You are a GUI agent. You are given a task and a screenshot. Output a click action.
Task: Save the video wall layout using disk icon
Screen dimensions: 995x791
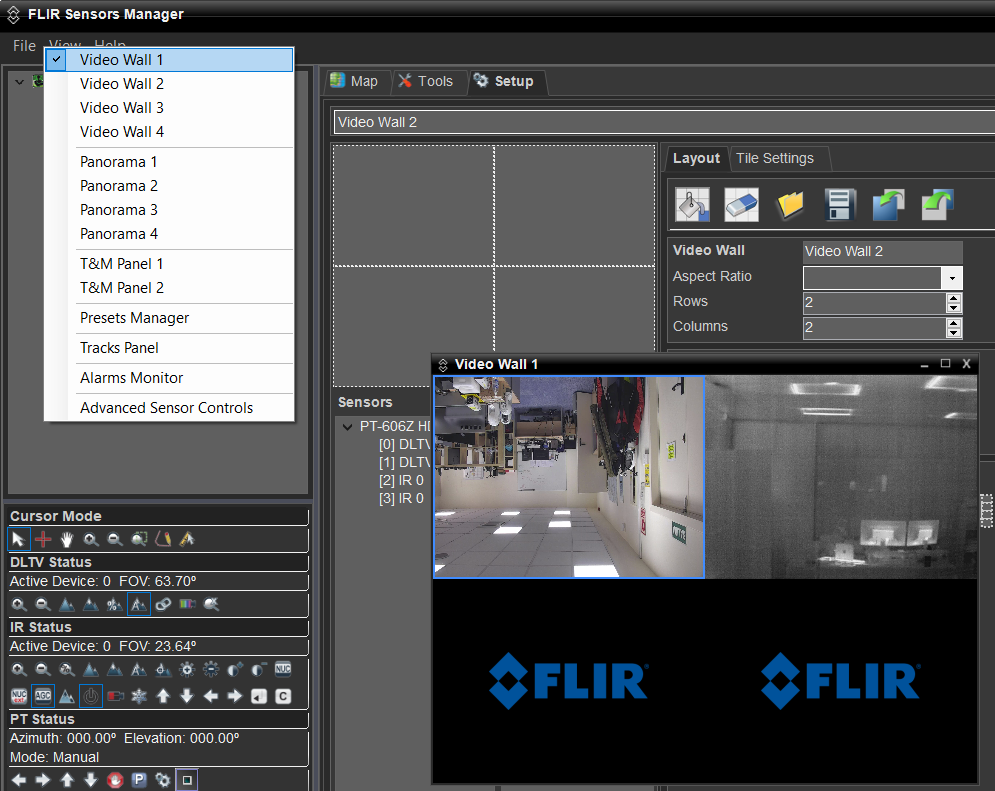point(840,205)
